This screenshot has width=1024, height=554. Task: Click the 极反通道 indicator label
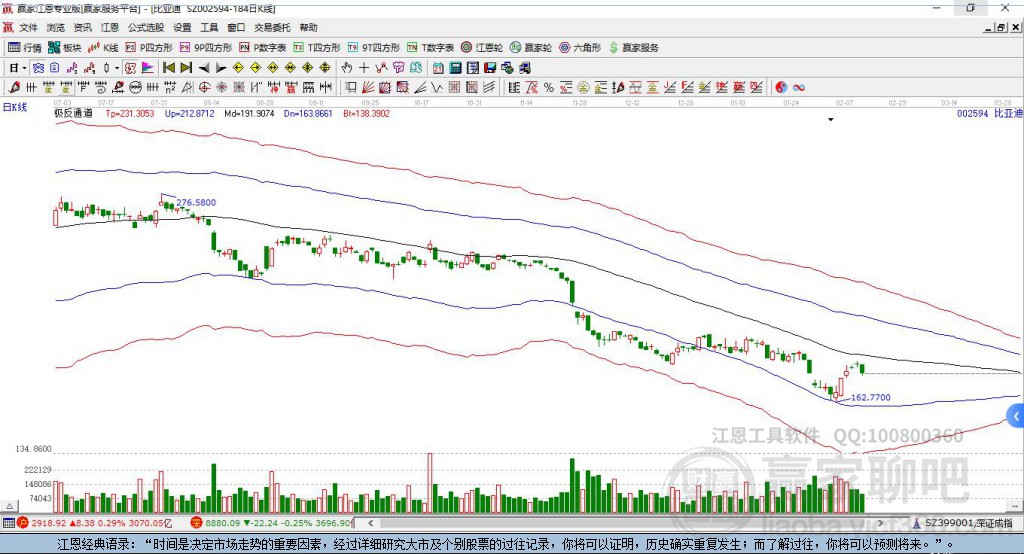73,114
